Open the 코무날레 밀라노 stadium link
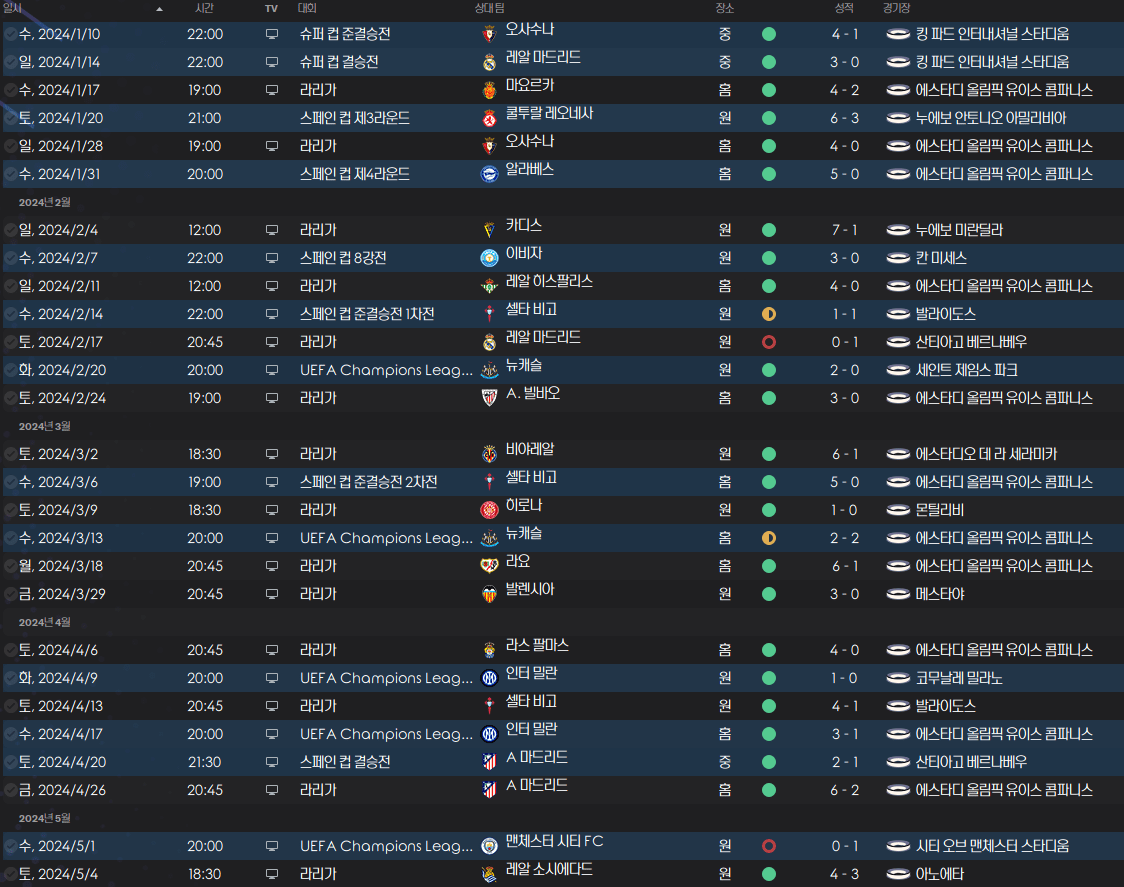Image resolution: width=1124 pixels, height=887 pixels. pos(959,678)
